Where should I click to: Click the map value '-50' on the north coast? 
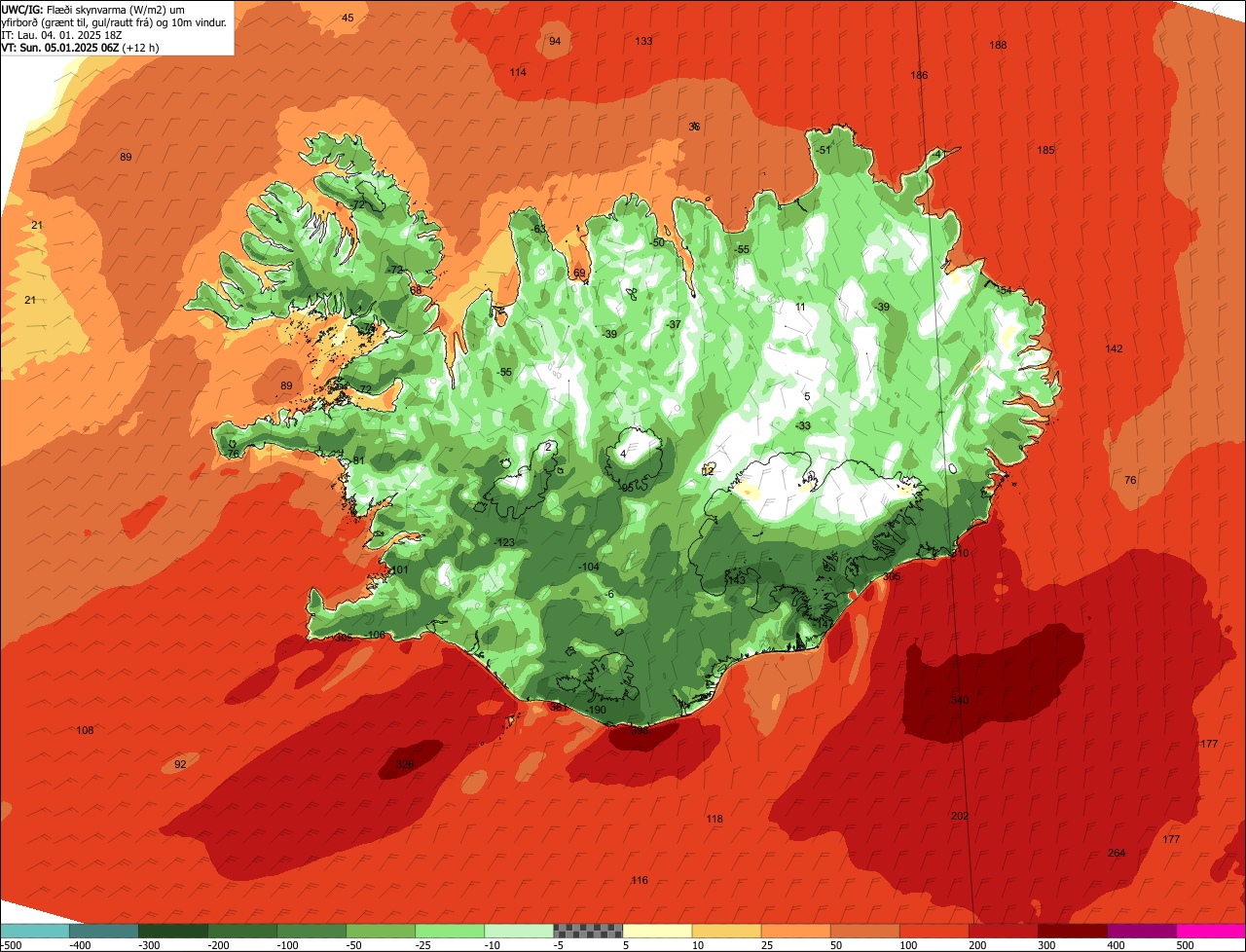click(x=658, y=243)
